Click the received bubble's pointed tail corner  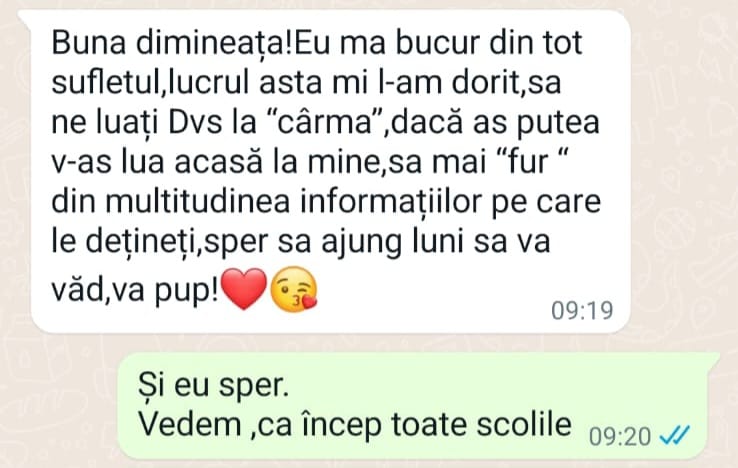24,17
